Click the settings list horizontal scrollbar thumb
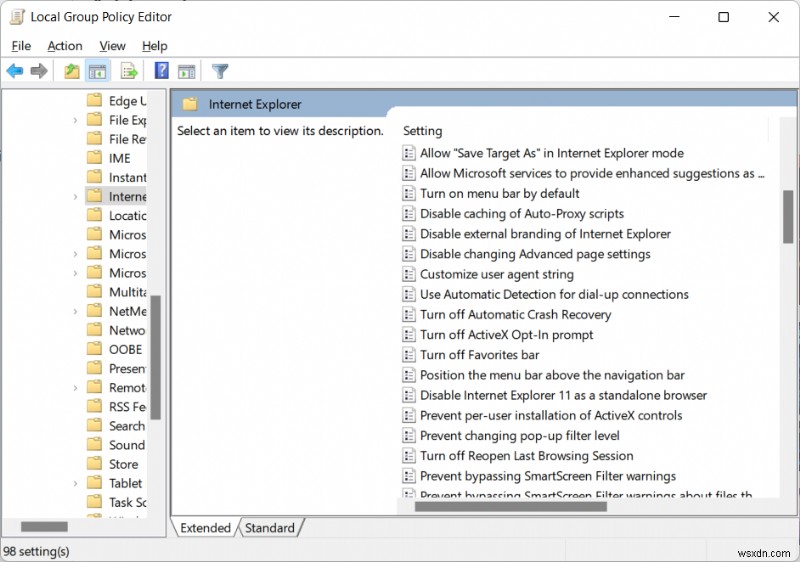The height and width of the screenshot is (562, 800). pyautogui.click(x=511, y=506)
